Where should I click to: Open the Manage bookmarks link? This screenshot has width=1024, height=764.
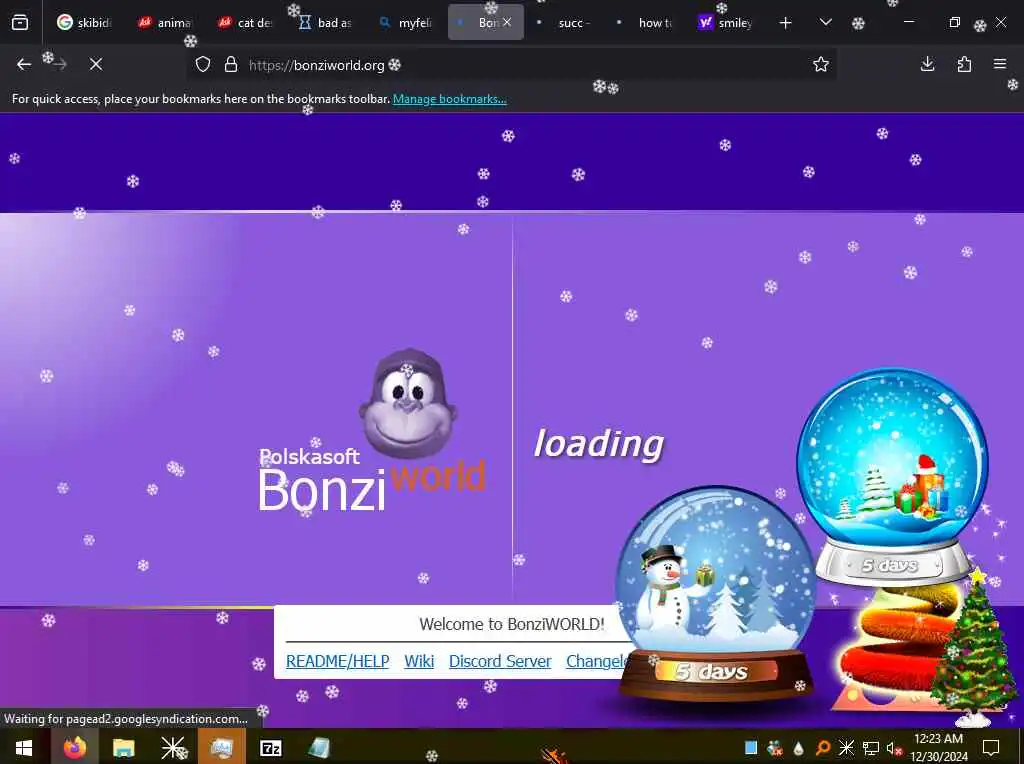click(x=449, y=99)
